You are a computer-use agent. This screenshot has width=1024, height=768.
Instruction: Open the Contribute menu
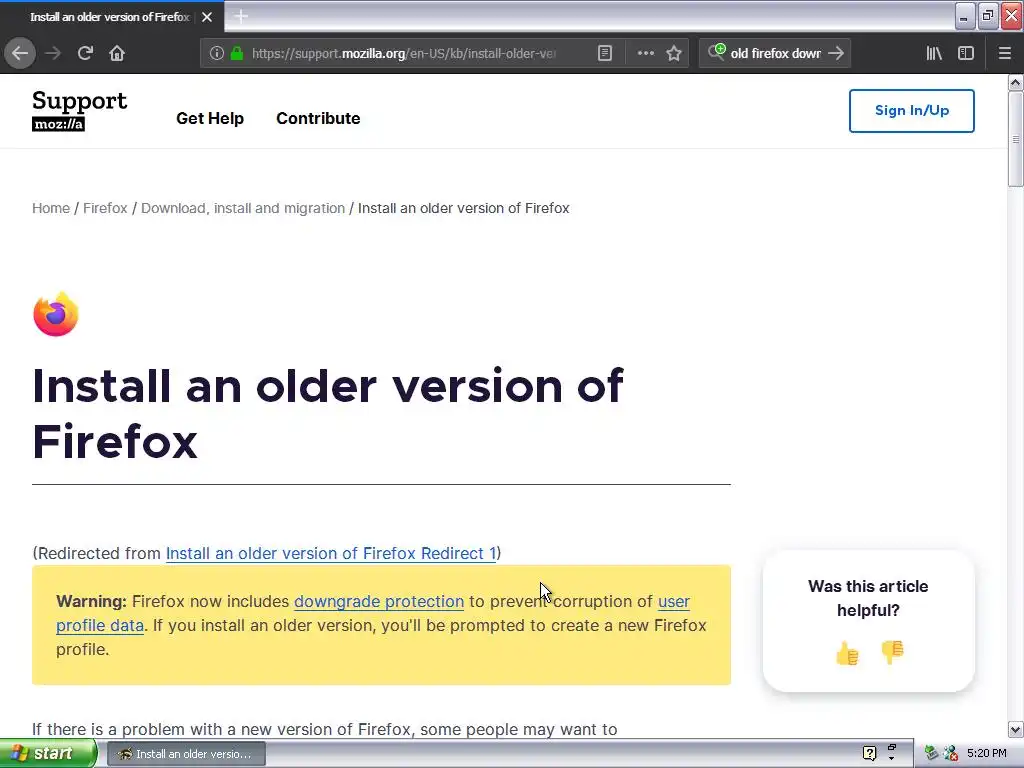pyautogui.click(x=318, y=118)
